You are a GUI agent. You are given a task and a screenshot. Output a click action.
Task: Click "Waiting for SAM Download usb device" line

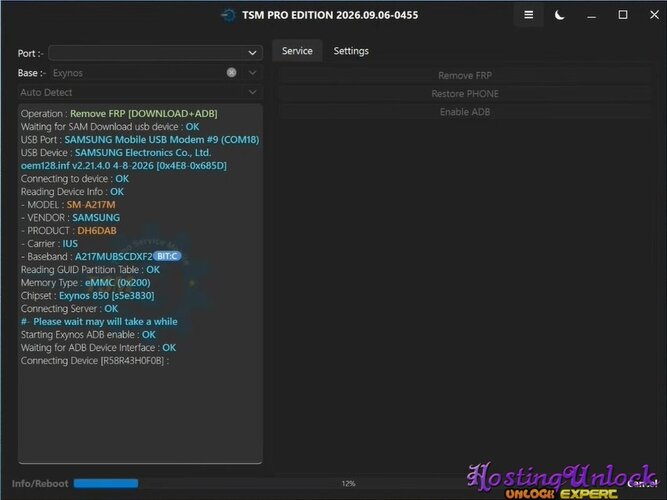(x=110, y=127)
